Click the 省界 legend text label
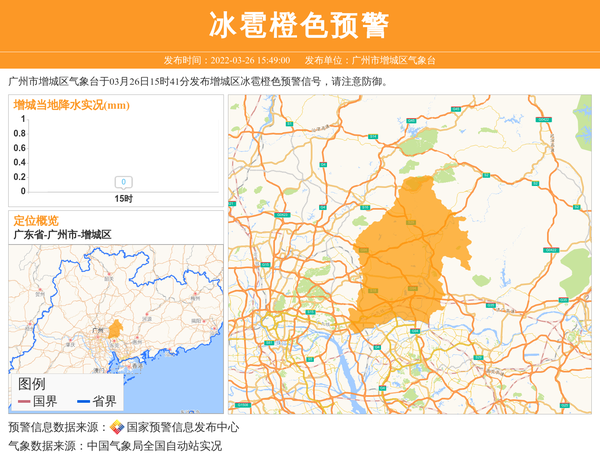Image resolution: width=600 pixels, height=471 pixels. point(105,402)
